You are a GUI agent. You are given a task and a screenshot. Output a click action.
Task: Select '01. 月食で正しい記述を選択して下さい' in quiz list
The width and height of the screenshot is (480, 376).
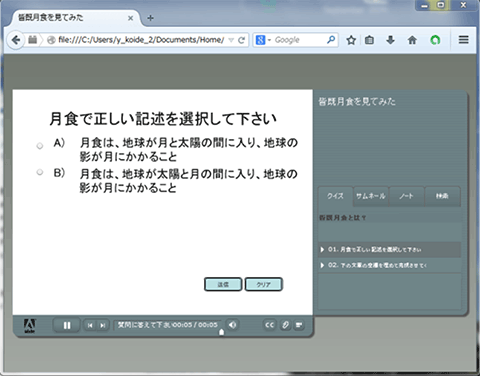pos(390,250)
